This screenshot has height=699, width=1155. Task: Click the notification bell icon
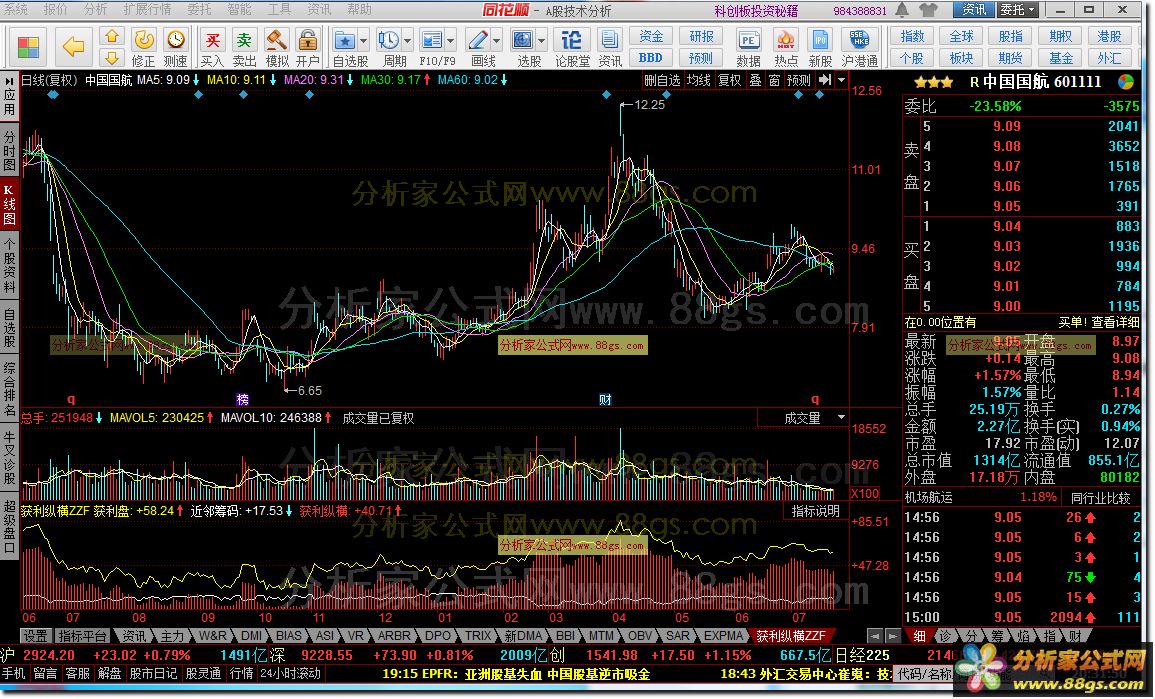point(902,10)
